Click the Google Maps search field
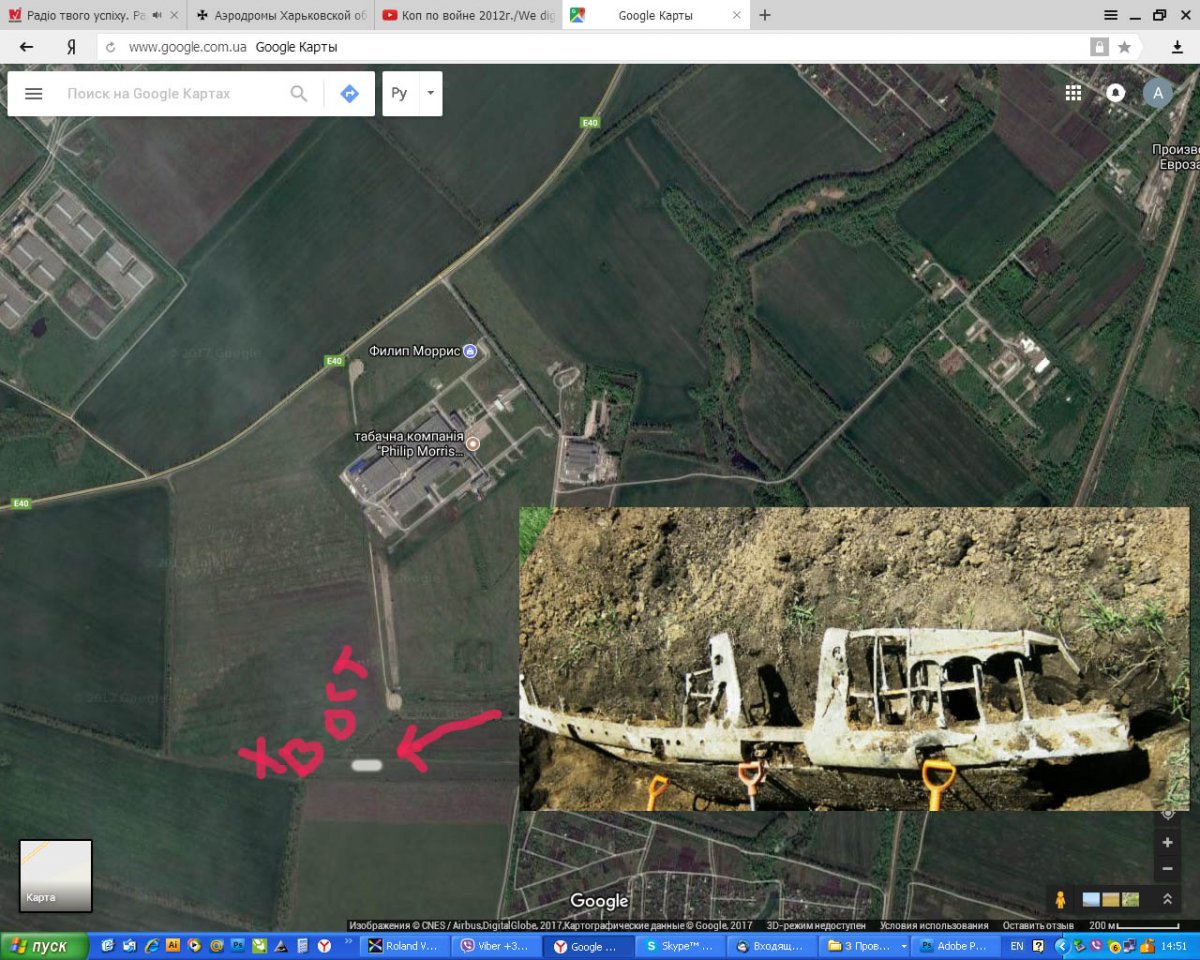This screenshot has width=1200, height=960. (170, 93)
